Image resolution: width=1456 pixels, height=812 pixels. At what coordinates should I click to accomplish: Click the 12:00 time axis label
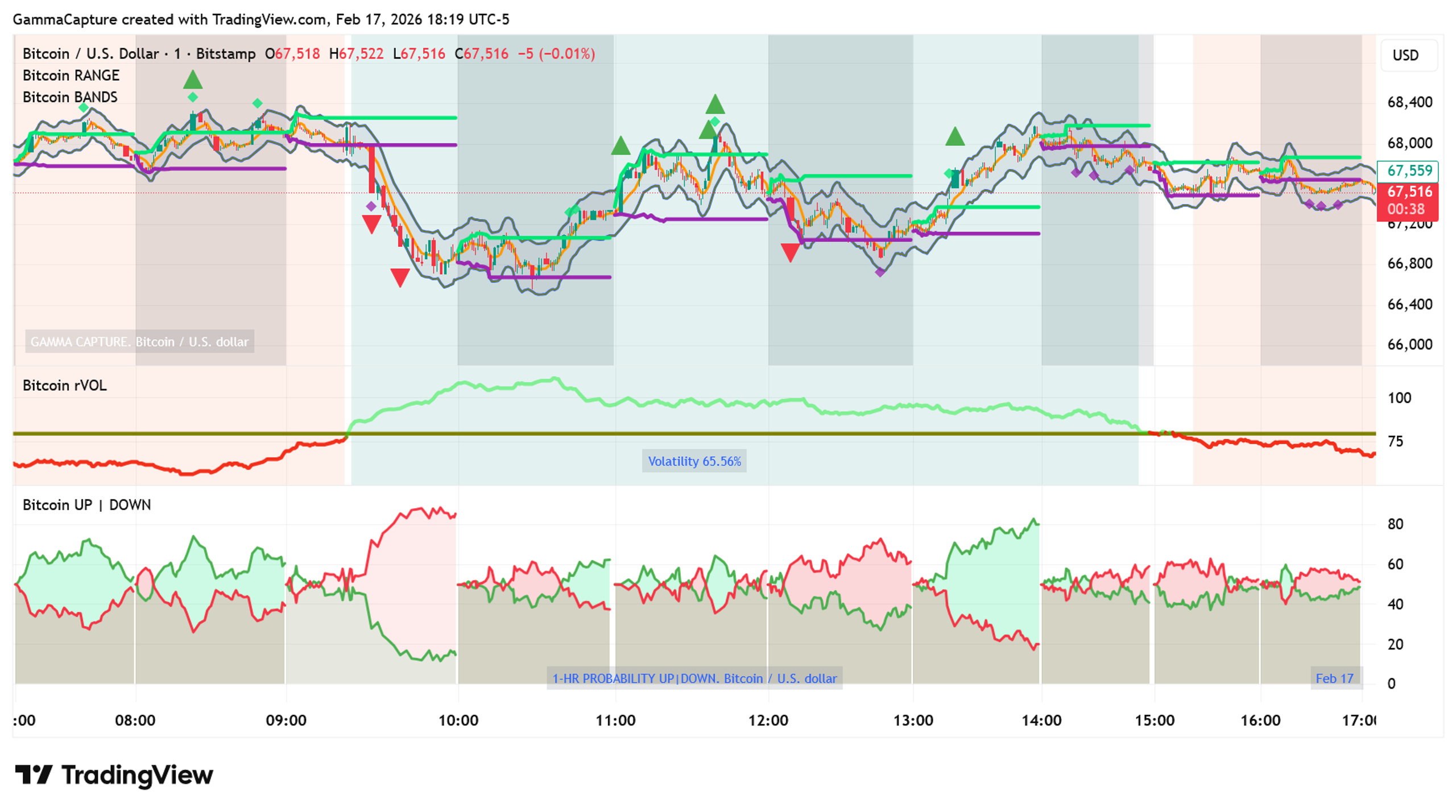[x=768, y=720]
